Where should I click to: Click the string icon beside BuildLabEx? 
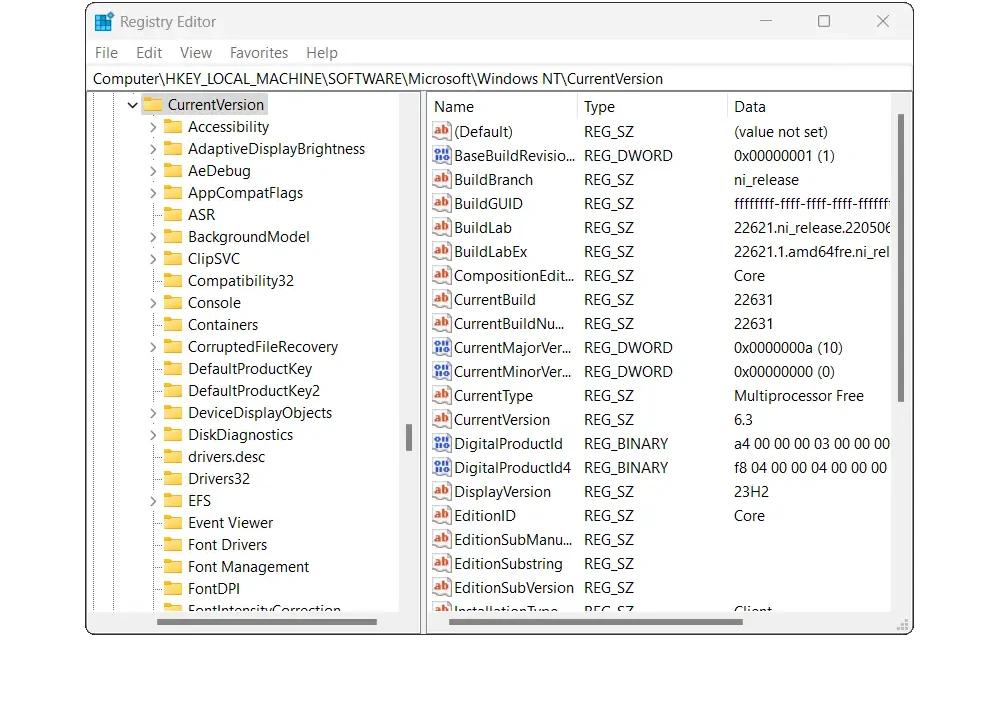[441, 252]
